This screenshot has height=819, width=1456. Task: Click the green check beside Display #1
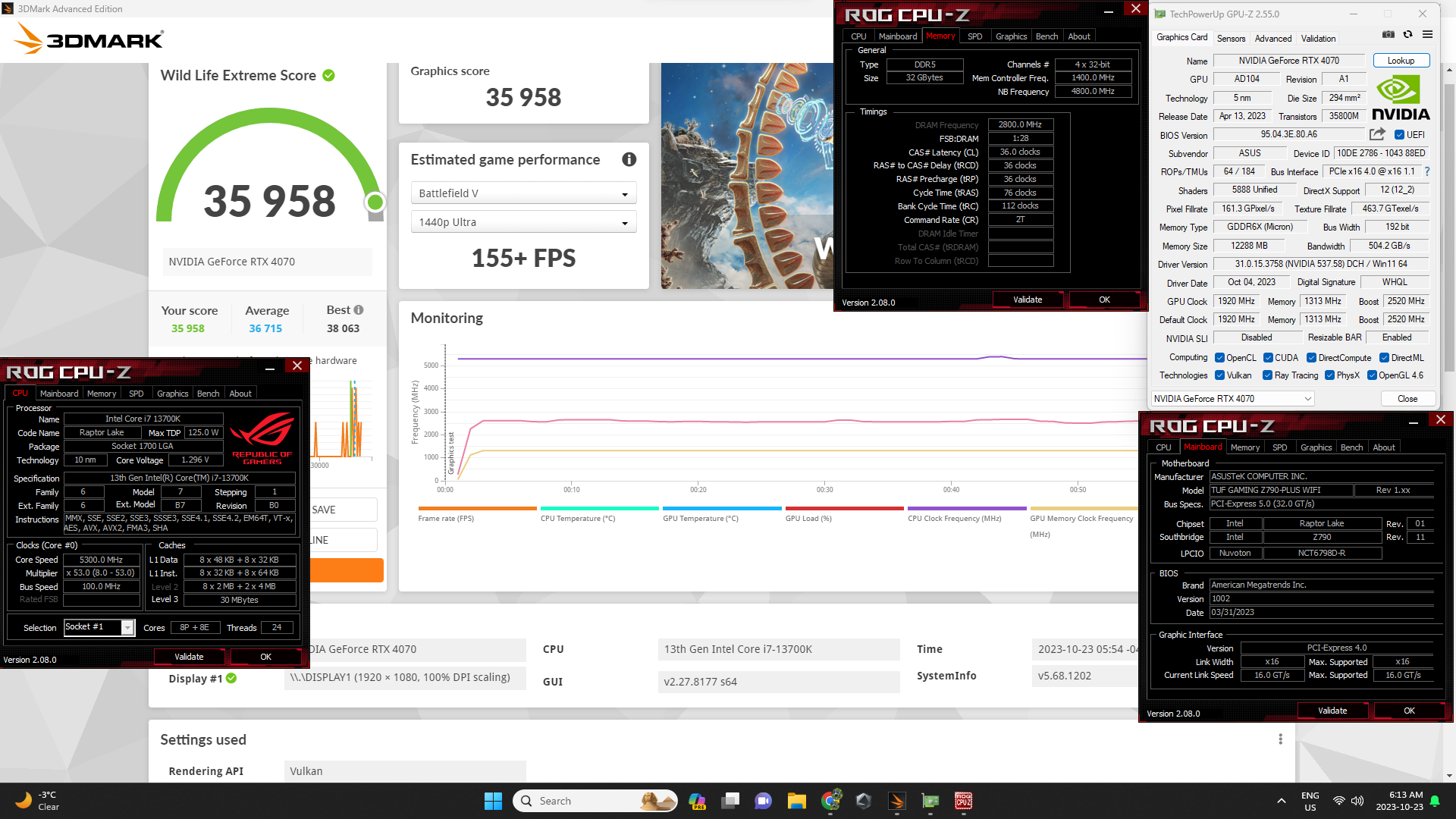pyautogui.click(x=231, y=678)
